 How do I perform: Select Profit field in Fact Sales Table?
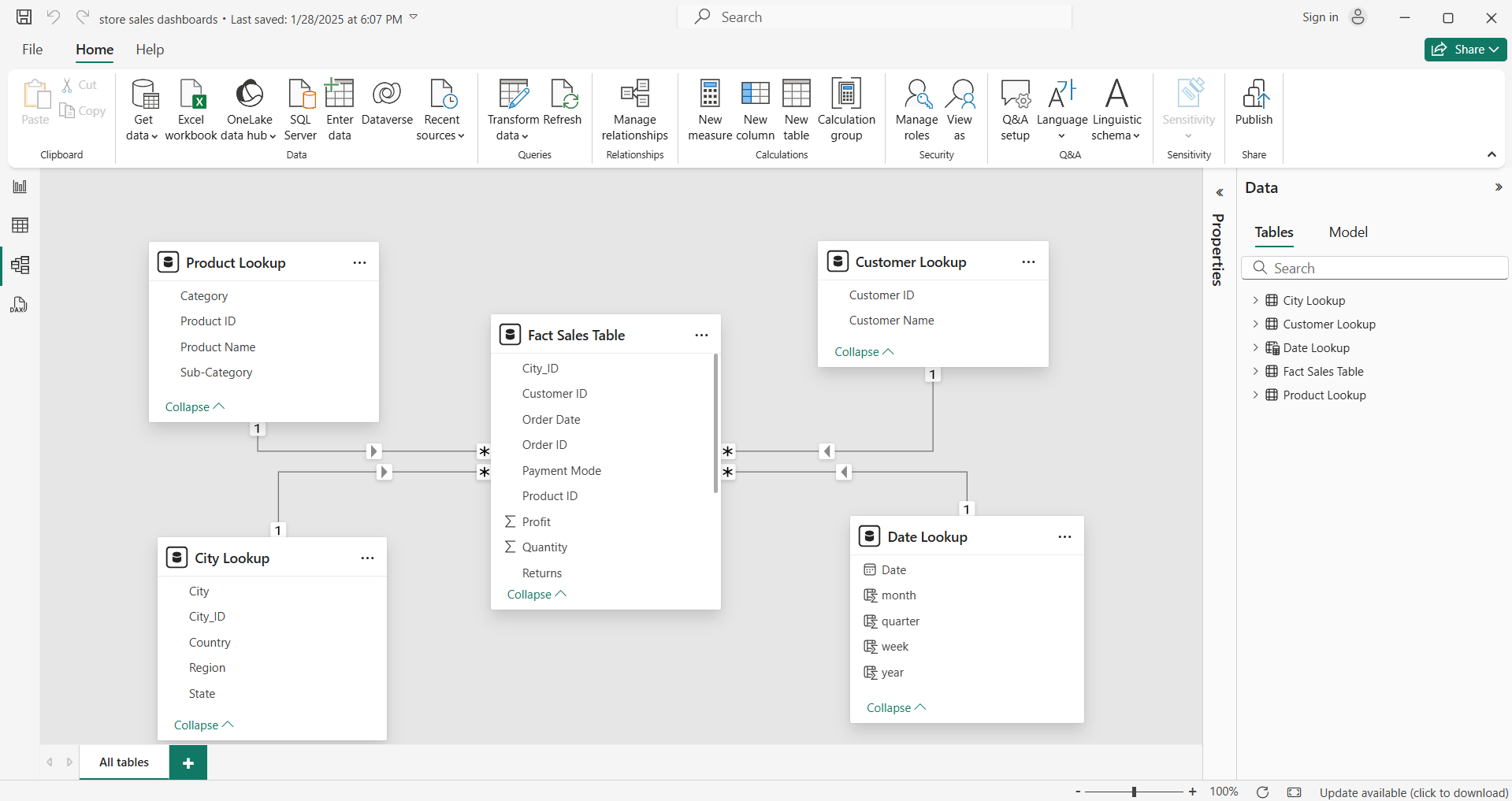coord(536,521)
